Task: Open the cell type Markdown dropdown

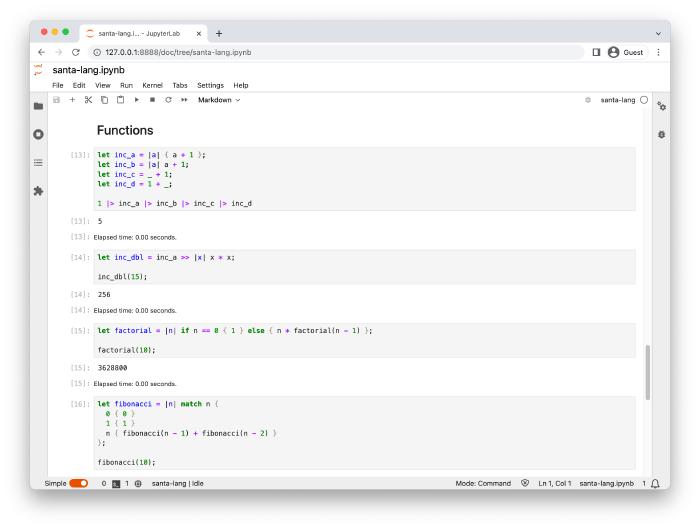Action: (x=219, y=100)
